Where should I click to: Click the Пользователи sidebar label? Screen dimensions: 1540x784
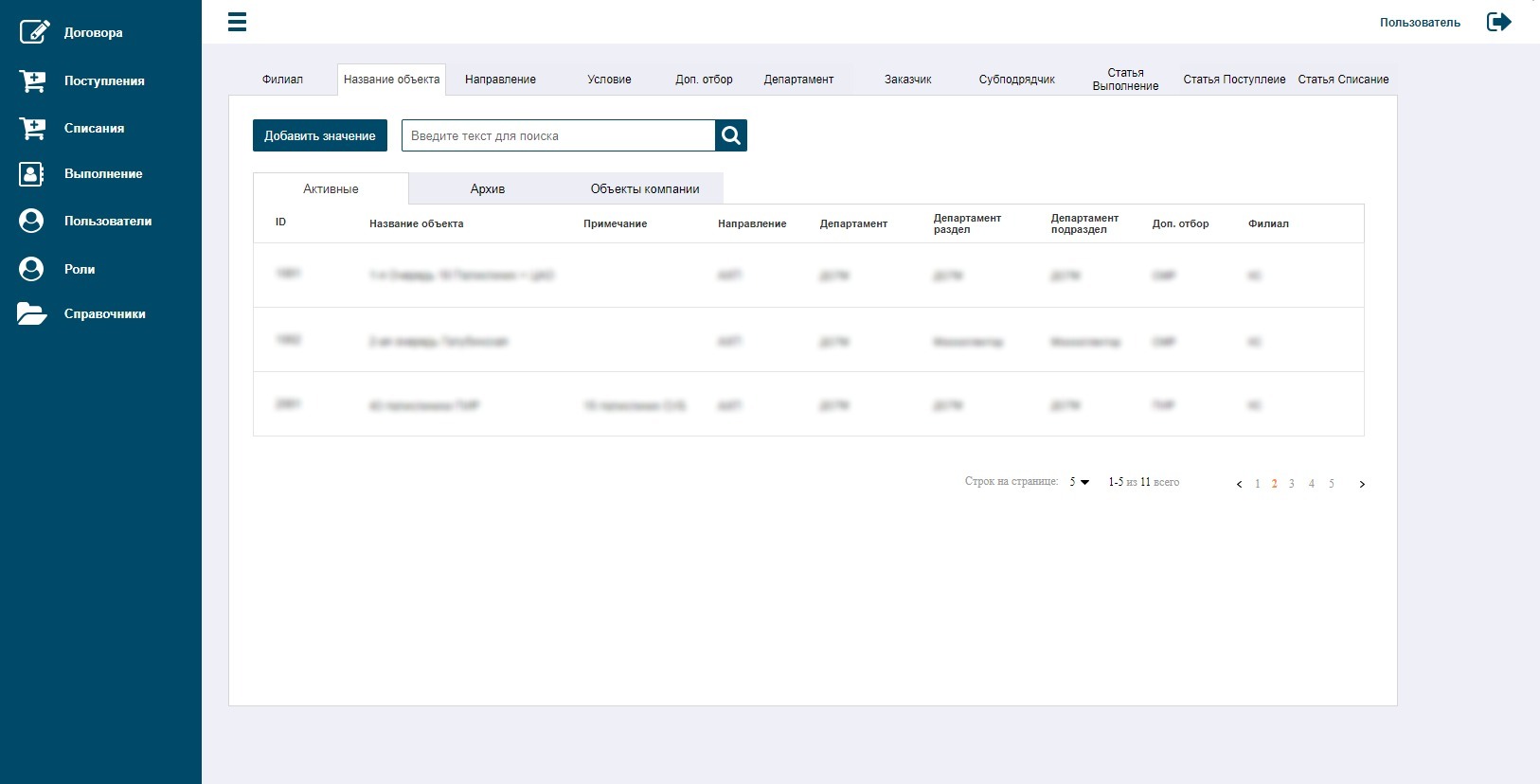(108, 221)
